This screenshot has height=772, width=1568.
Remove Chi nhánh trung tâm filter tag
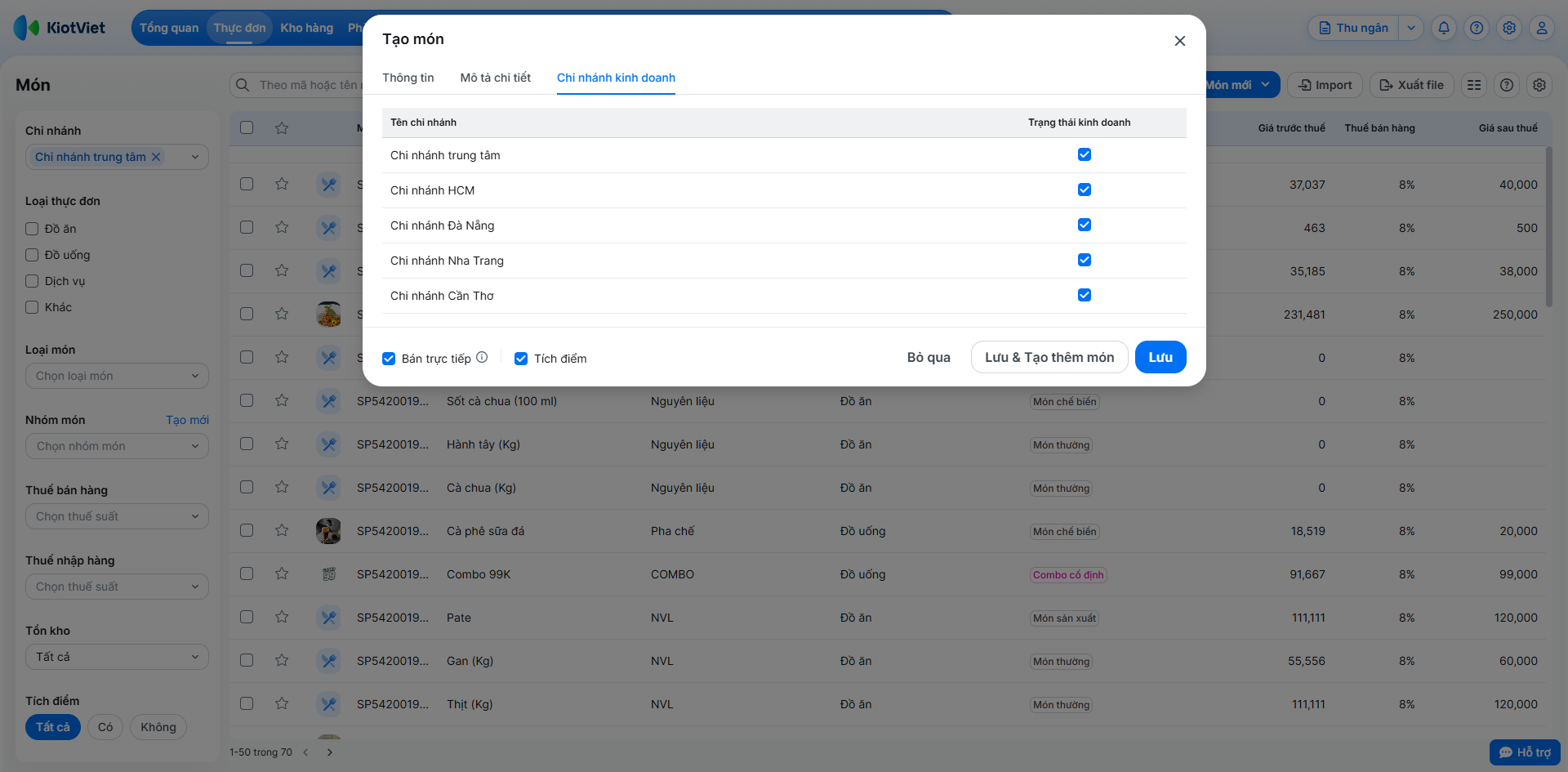(x=156, y=157)
